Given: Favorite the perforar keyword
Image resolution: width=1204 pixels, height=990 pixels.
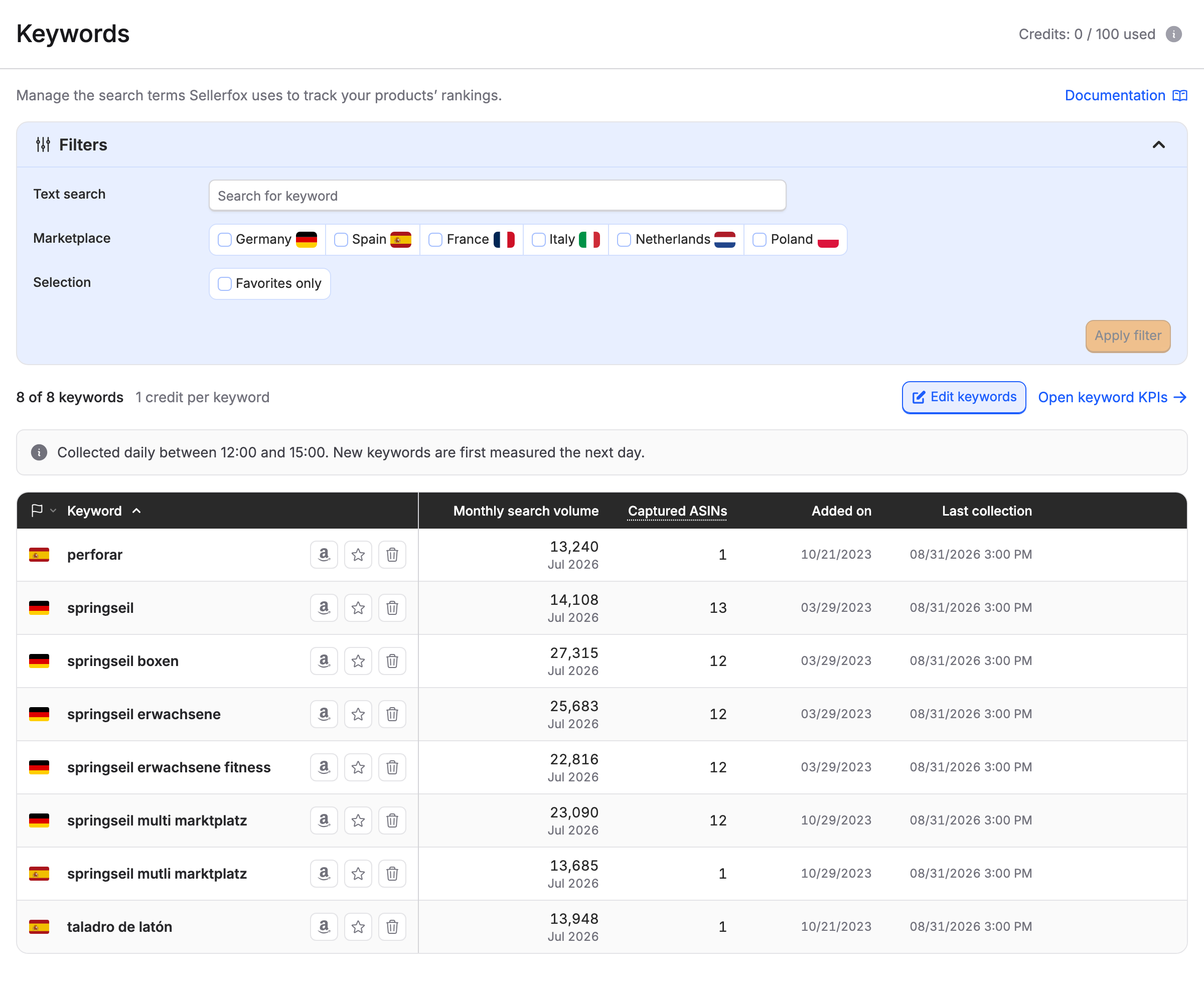Looking at the screenshot, I should tap(358, 554).
